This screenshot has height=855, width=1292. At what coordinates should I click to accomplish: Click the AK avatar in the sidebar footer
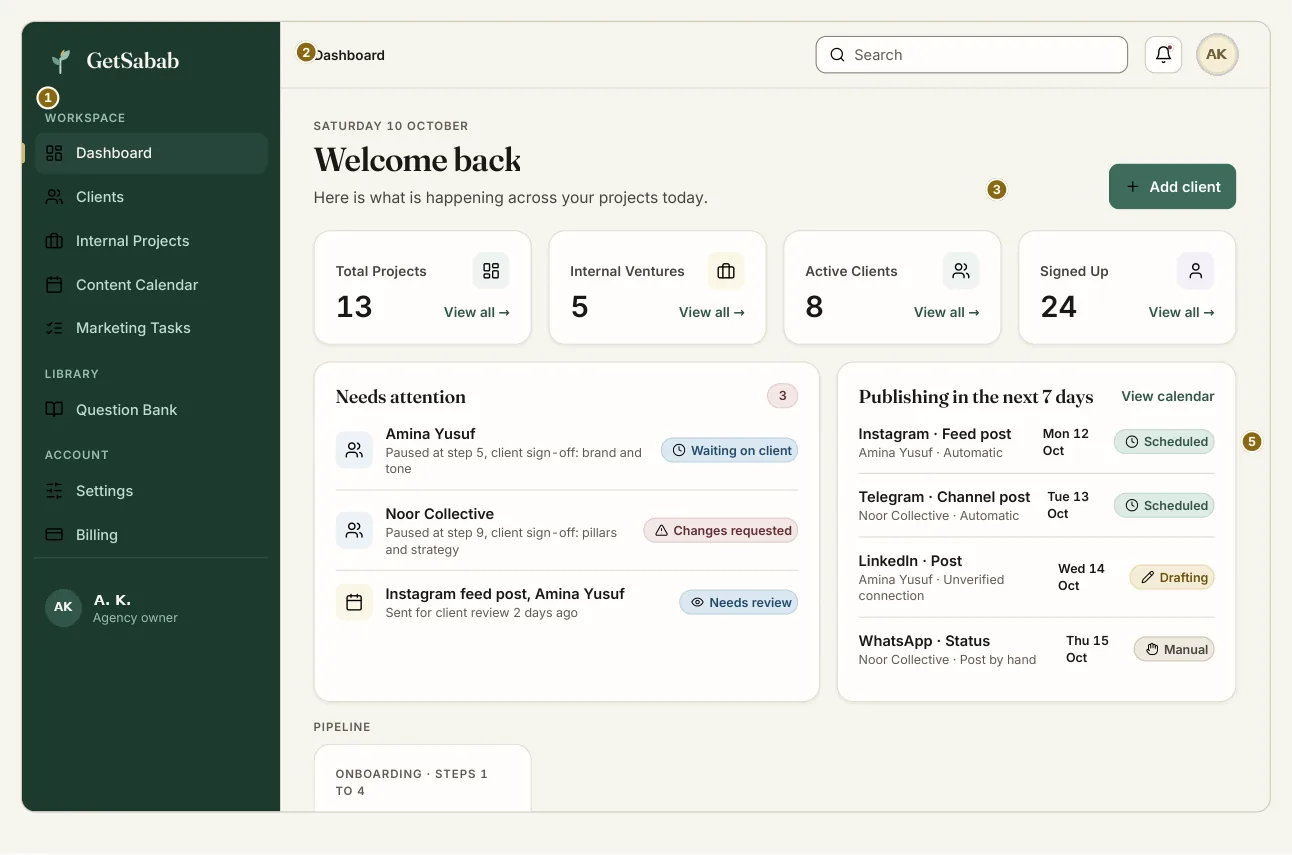63,607
